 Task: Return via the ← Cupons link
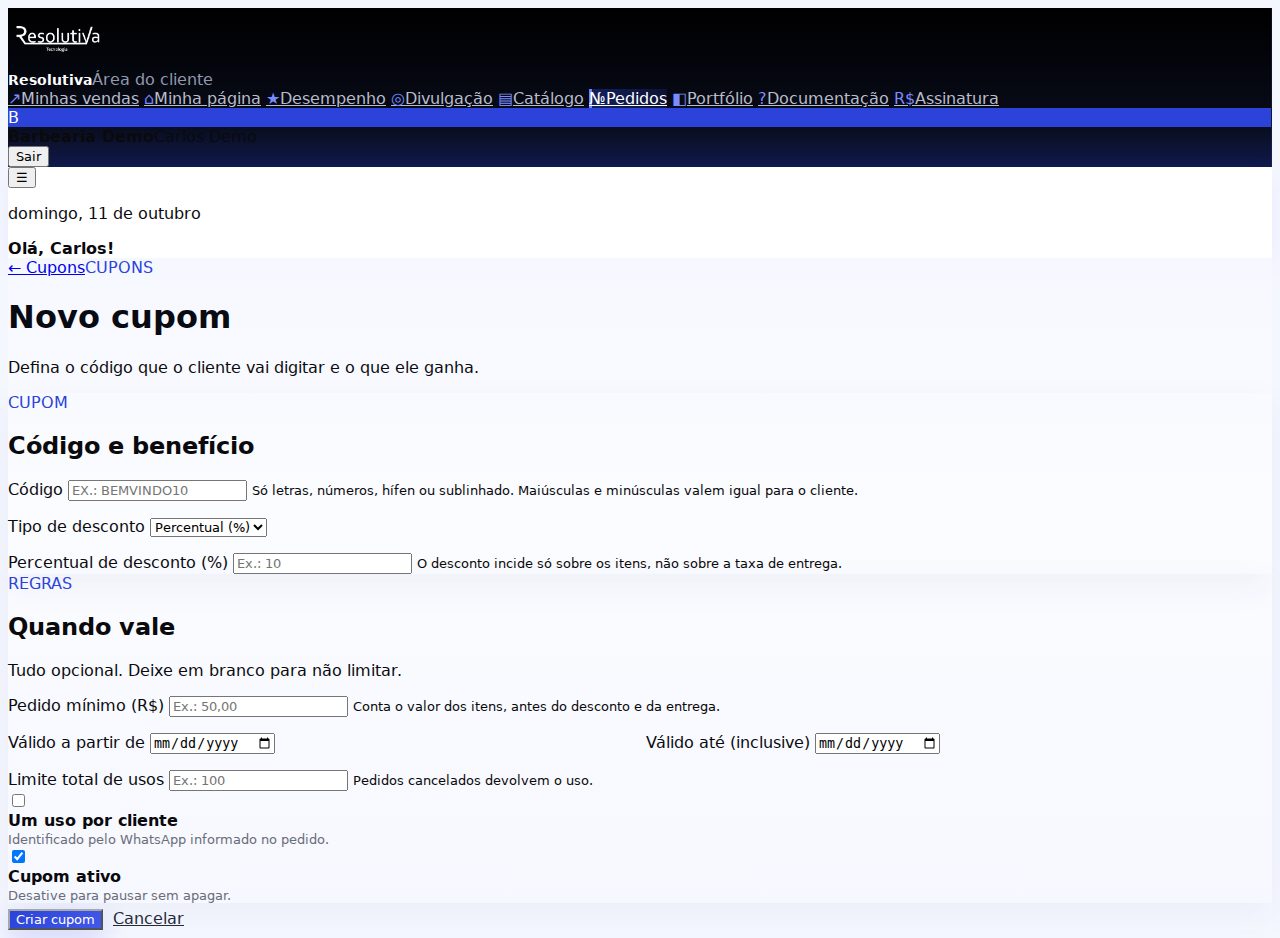tap(46, 267)
